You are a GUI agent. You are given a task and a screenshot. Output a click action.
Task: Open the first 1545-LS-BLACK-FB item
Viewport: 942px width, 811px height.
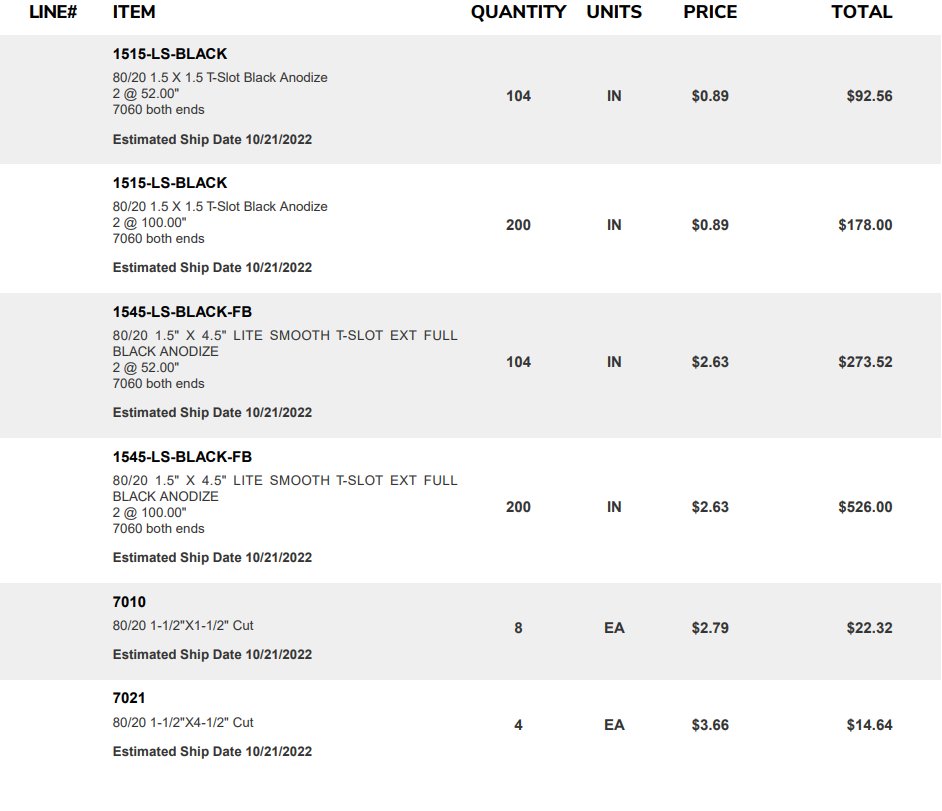pyautogui.click(x=182, y=312)
